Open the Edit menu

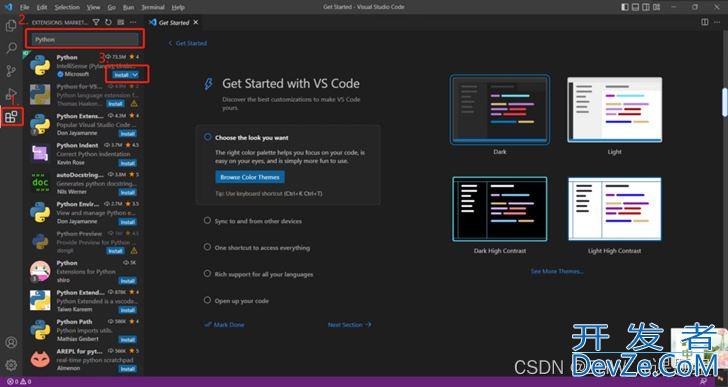(x=42, y=7)
